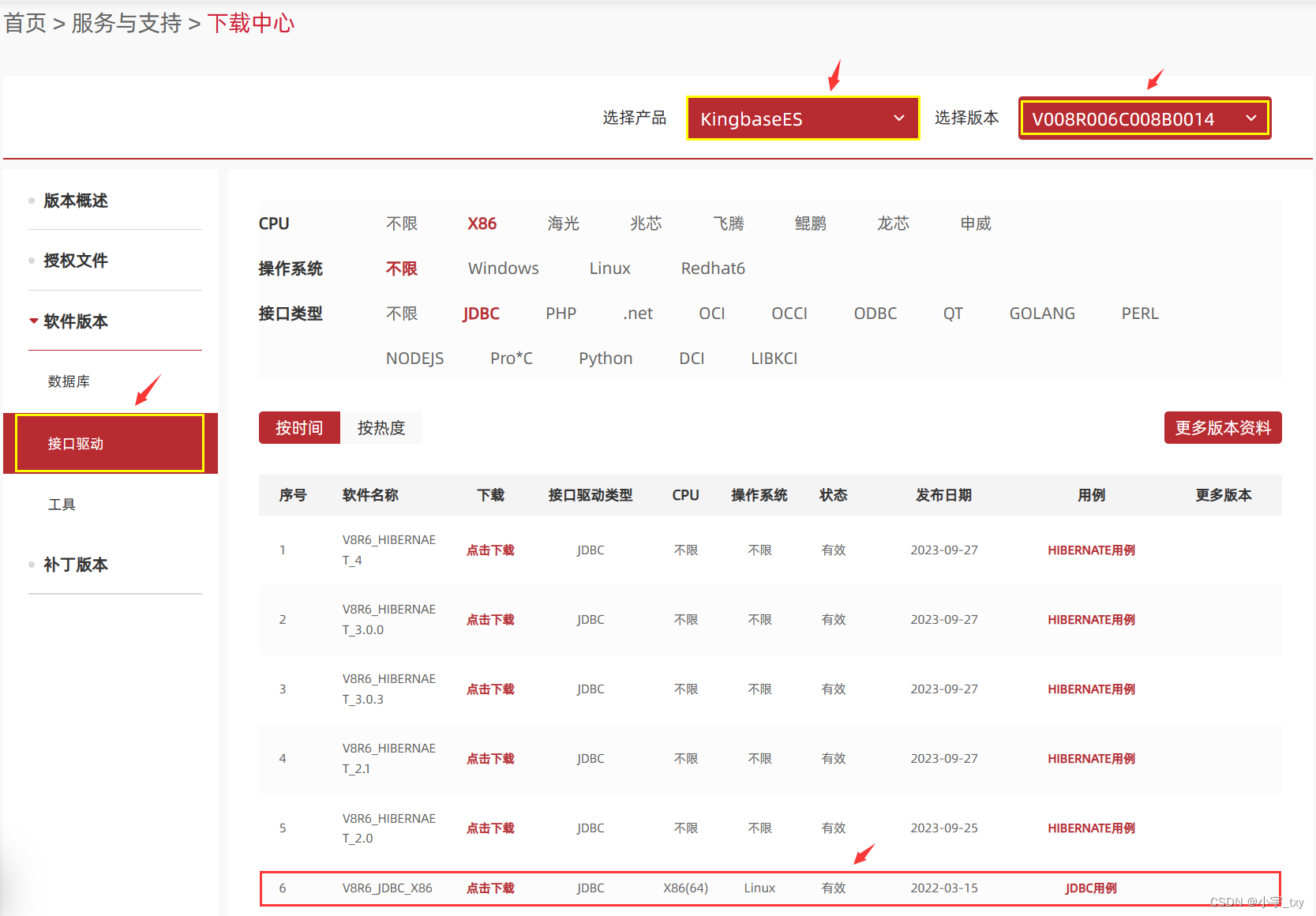Image resolution: width=1316 pixels, height=916 pixels.
Task: Filter interface type by Pro*C
Action: pyautogui.click(x=512, y=359)
